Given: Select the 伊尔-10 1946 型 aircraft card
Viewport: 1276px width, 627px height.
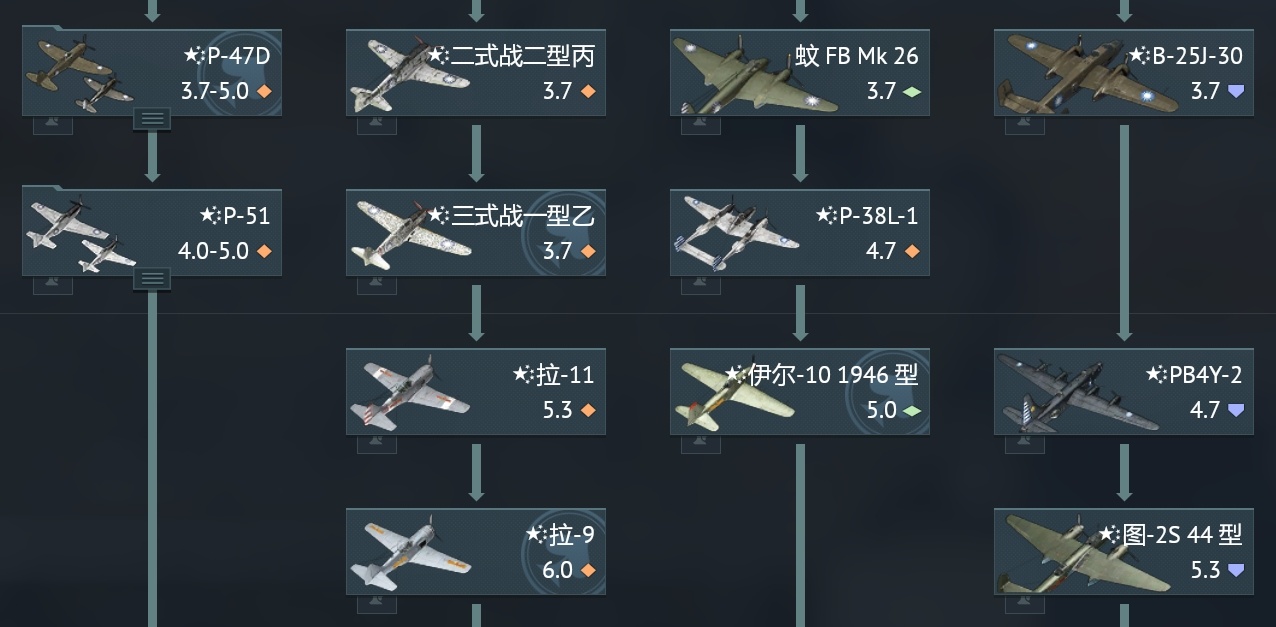Looking at the screenshot, I should 800,392.
